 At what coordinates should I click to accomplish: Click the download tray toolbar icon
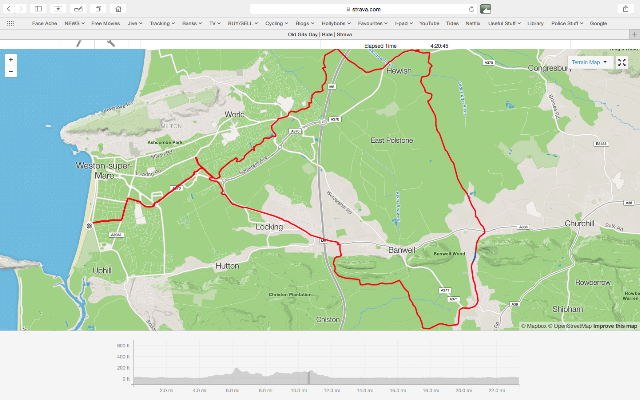tap(58, 9)
